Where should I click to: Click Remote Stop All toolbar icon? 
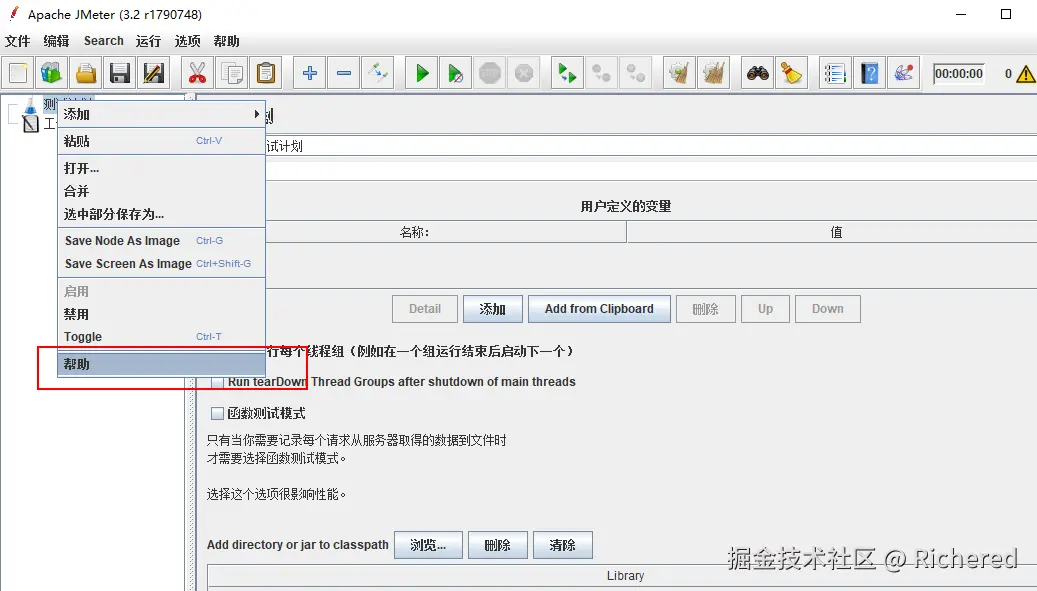601,73
